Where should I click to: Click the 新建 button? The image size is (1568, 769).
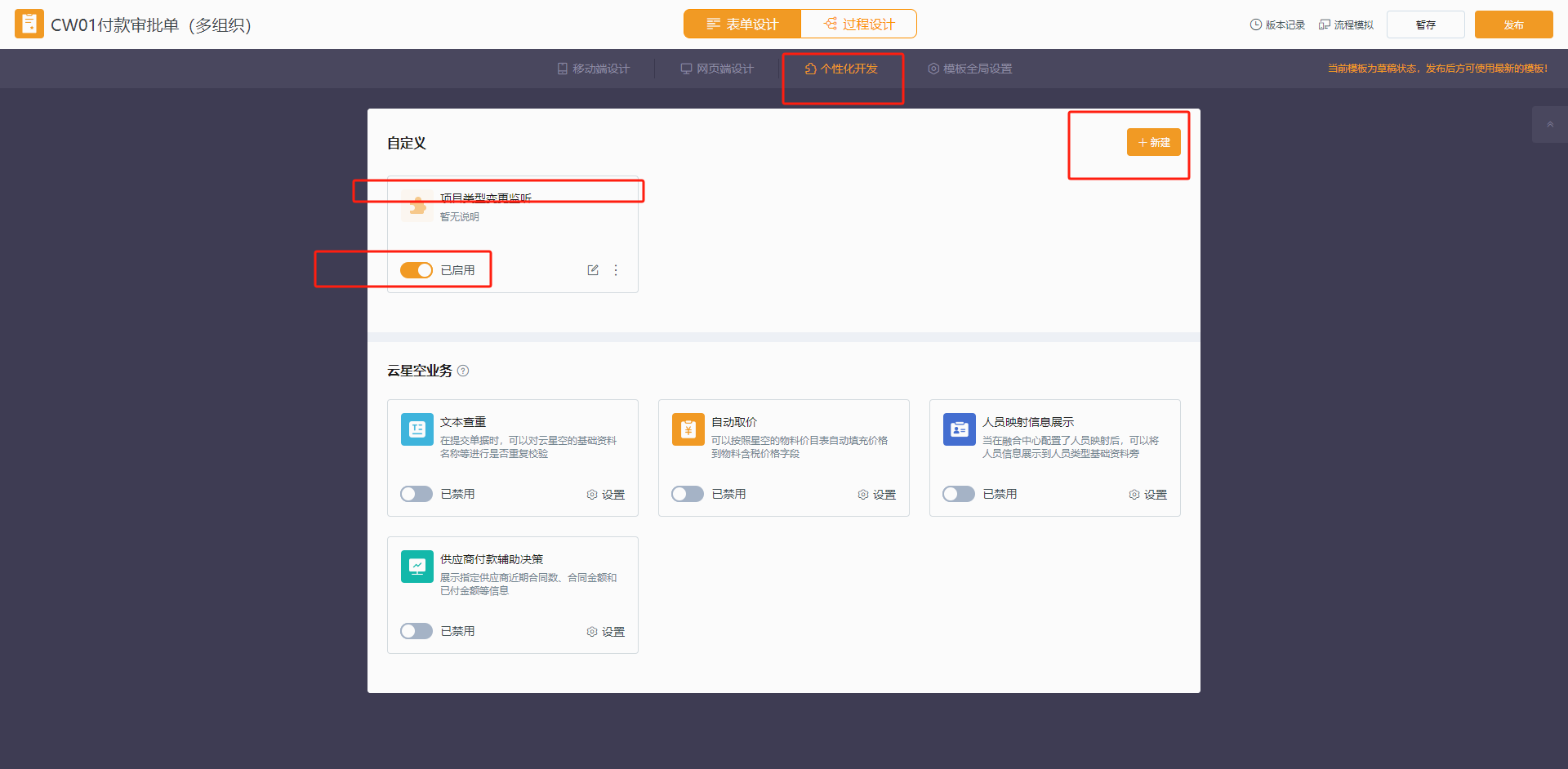[x=1153, y=142]
